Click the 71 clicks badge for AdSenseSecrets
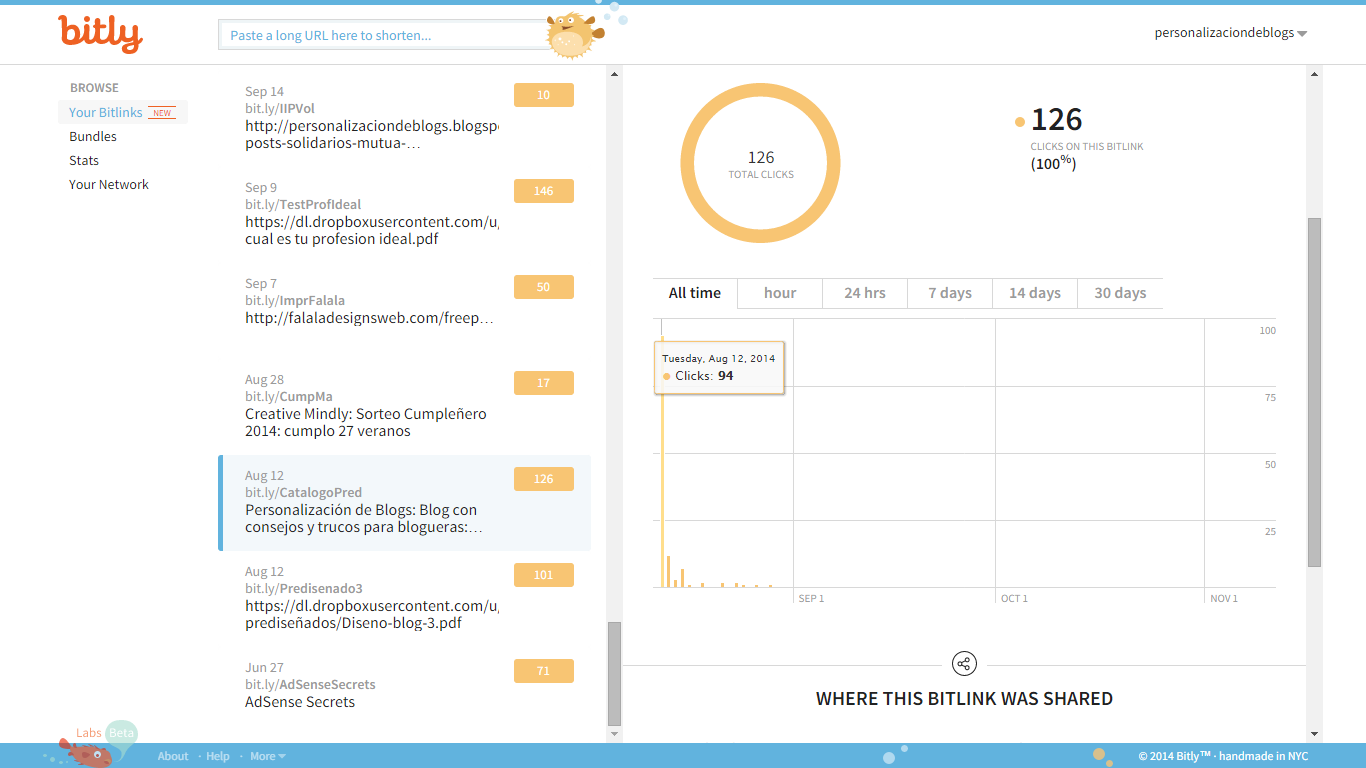Viewport: 1366px width, 768px height. [x=544, y=671]
